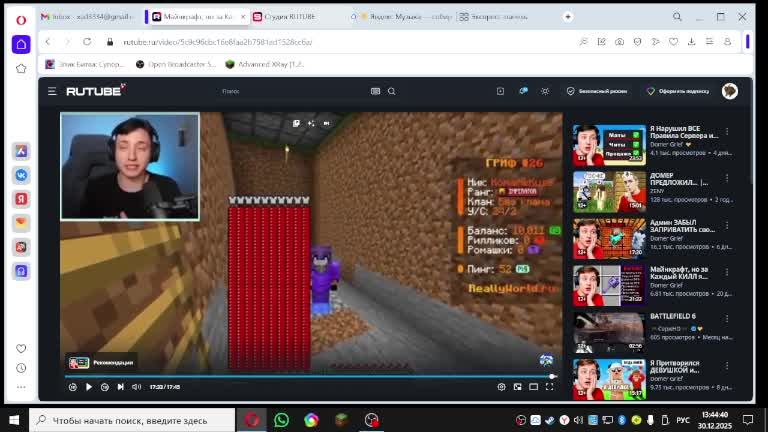
Task: Open VK in the Opera sidebar
Action: tap(21, 175)
